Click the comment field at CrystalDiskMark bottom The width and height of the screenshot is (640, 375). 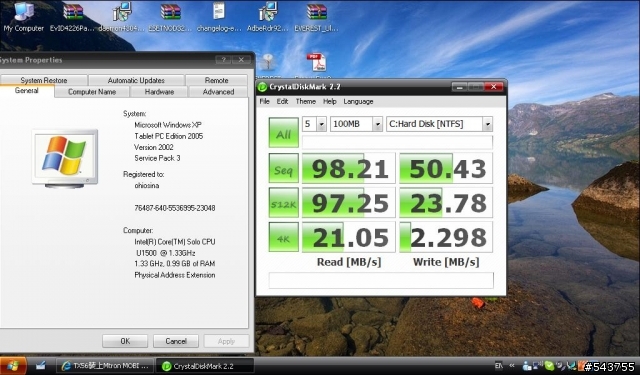coord(381,280)
